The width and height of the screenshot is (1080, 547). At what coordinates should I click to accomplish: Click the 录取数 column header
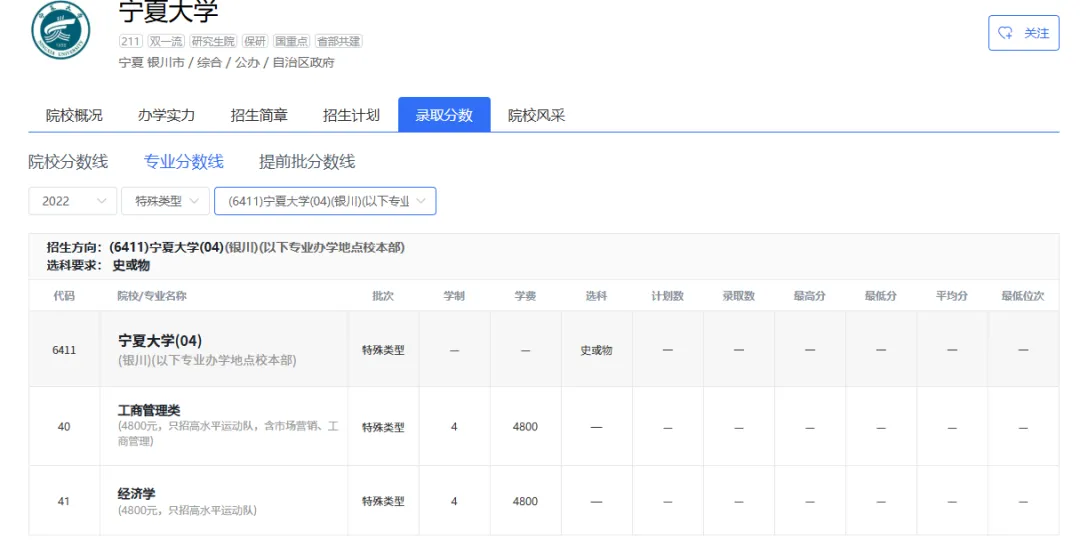tap(738, 296)
